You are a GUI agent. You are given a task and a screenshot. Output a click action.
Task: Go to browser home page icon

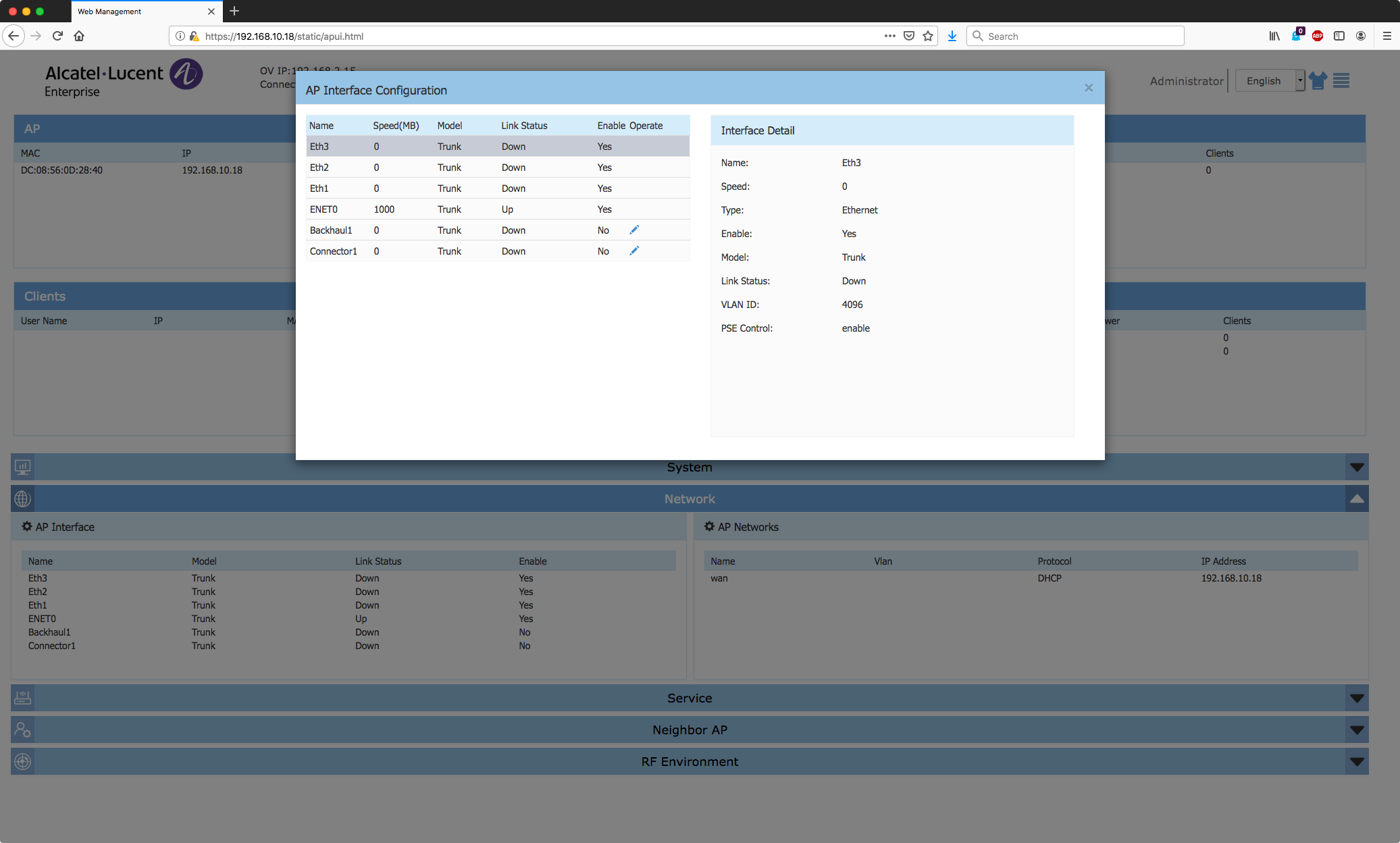coord(79,36)
